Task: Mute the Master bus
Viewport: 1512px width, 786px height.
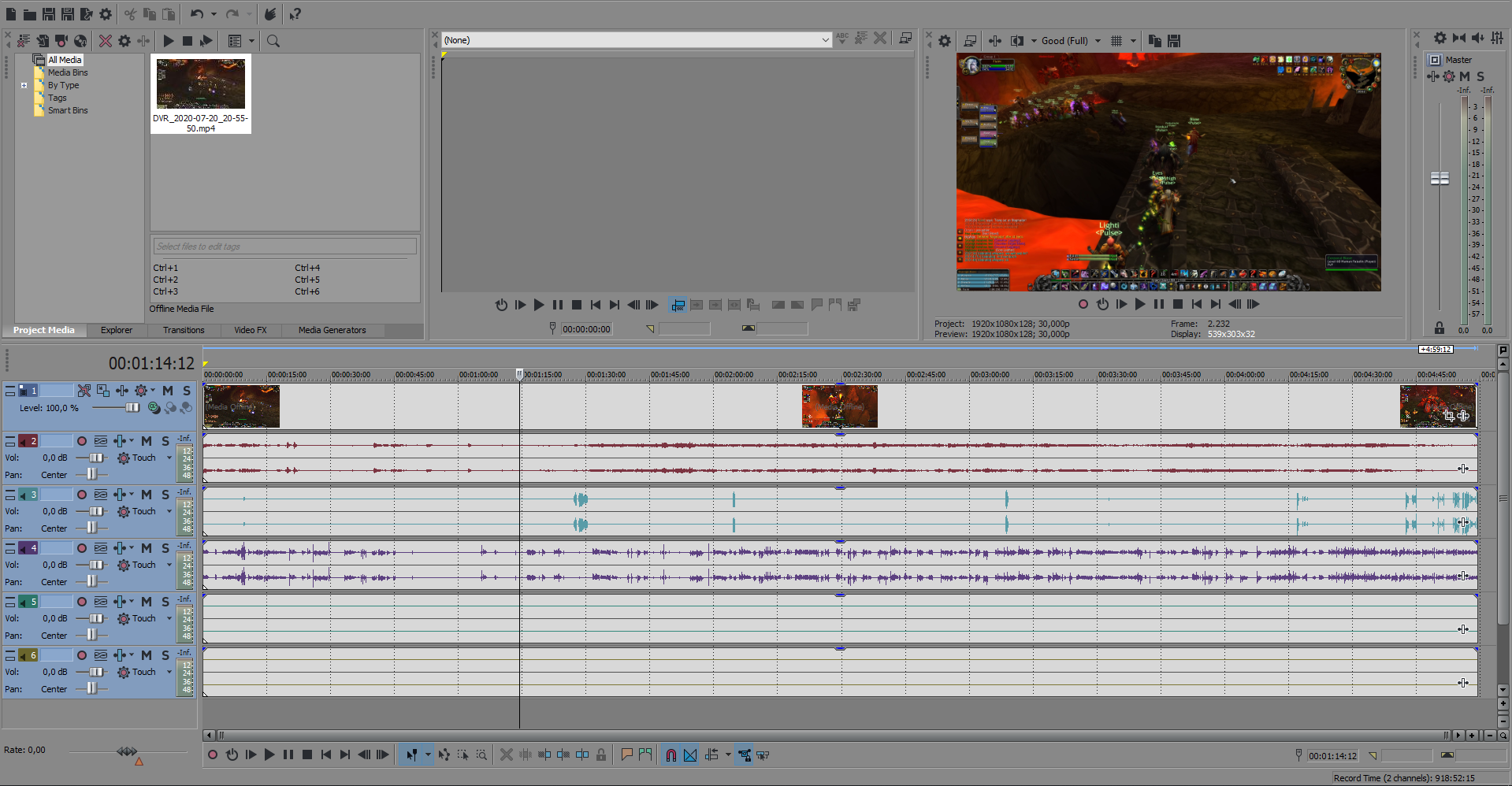Action: (1465, 76)
